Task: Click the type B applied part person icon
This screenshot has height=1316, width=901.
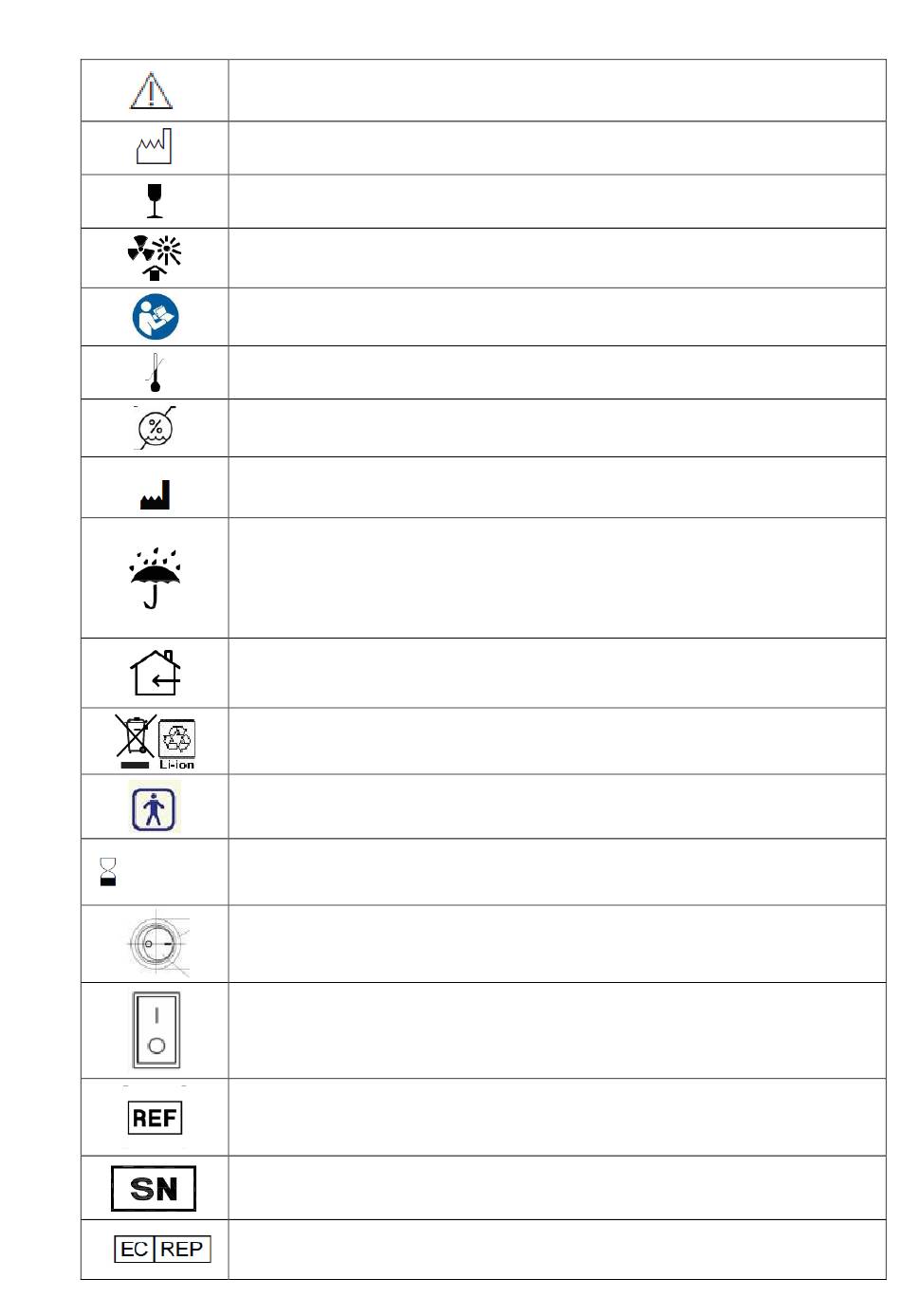Action: pyautogui.click(x=155, y=807)
